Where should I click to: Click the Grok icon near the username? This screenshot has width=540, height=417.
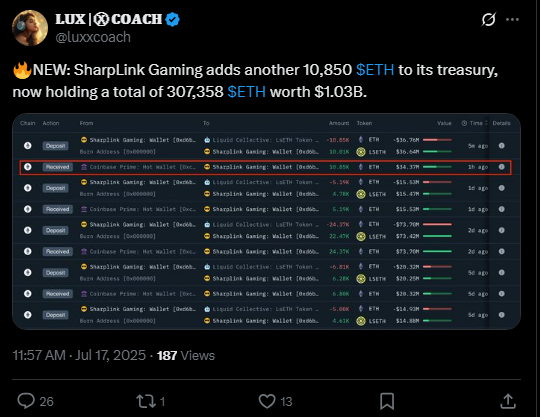coord(489,19)
